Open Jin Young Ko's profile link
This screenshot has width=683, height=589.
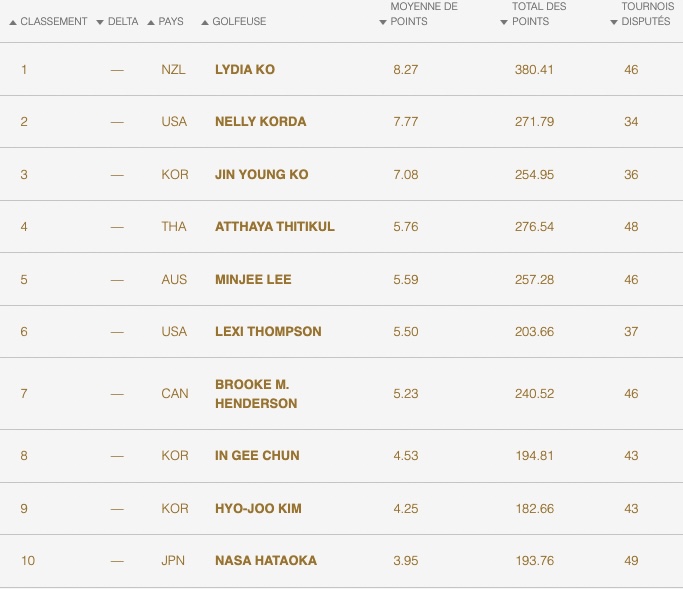click(261, 175)
